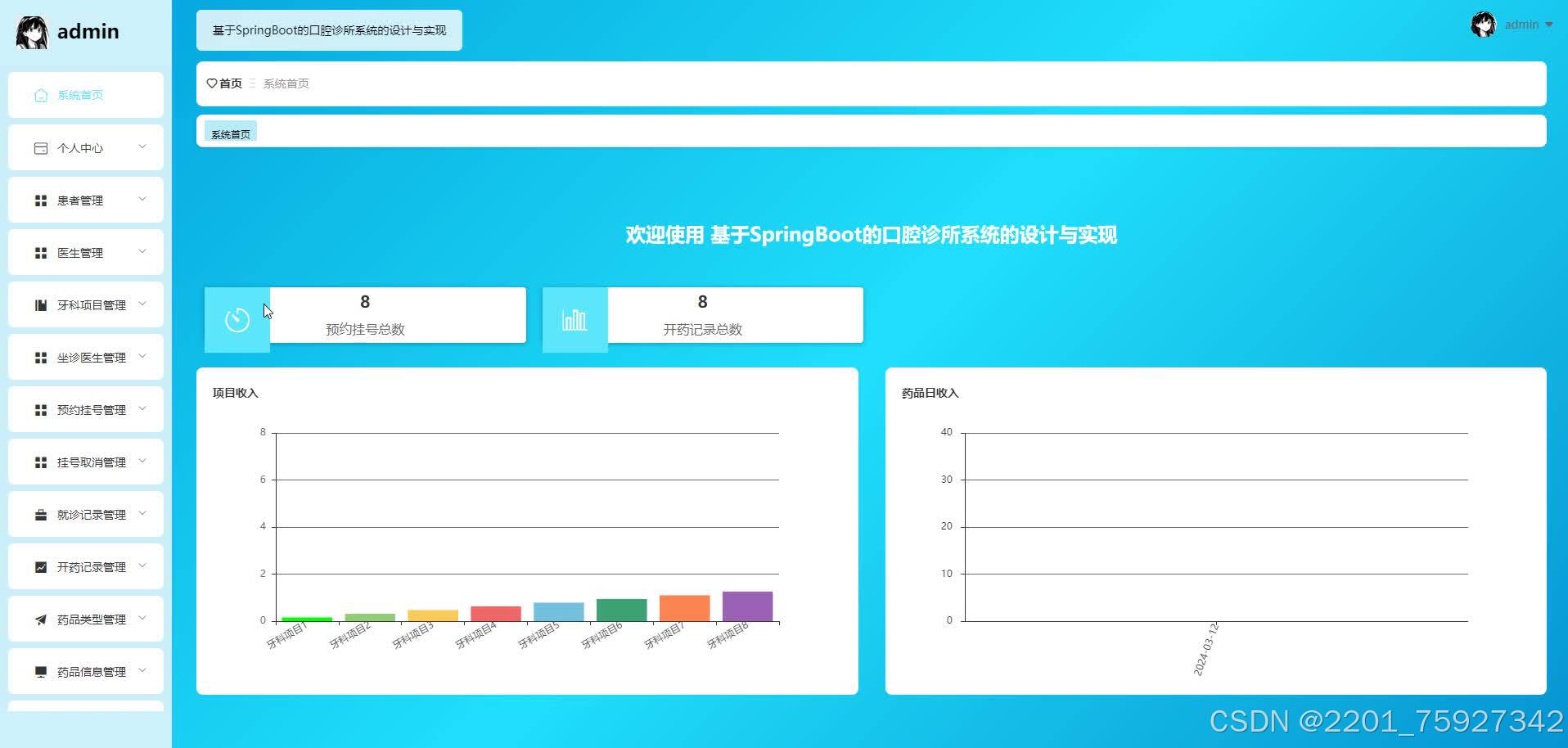
Task: Click the 首页 breadcrumb link
Action: coord(231,83)
